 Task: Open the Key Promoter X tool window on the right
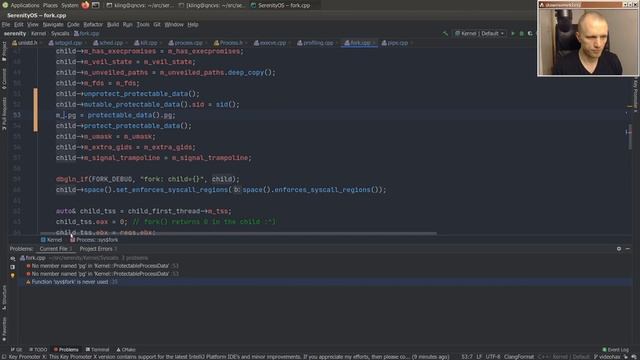[x=636, y=95]
